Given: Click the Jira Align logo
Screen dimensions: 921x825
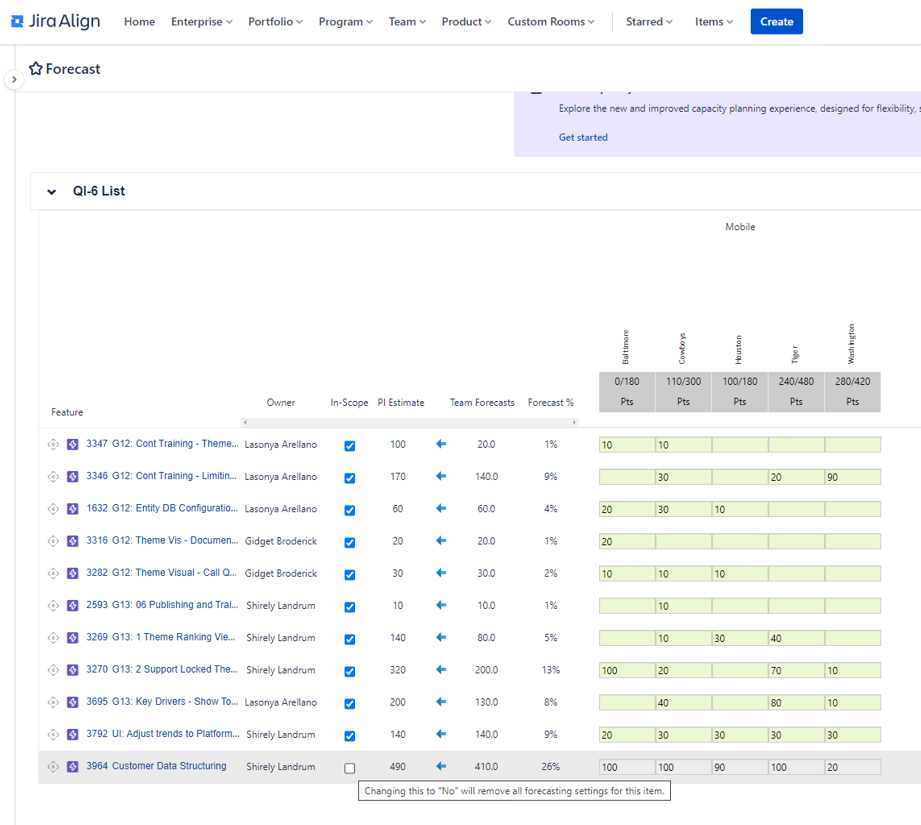Looking at the screenshot, I should pos(56,22).
